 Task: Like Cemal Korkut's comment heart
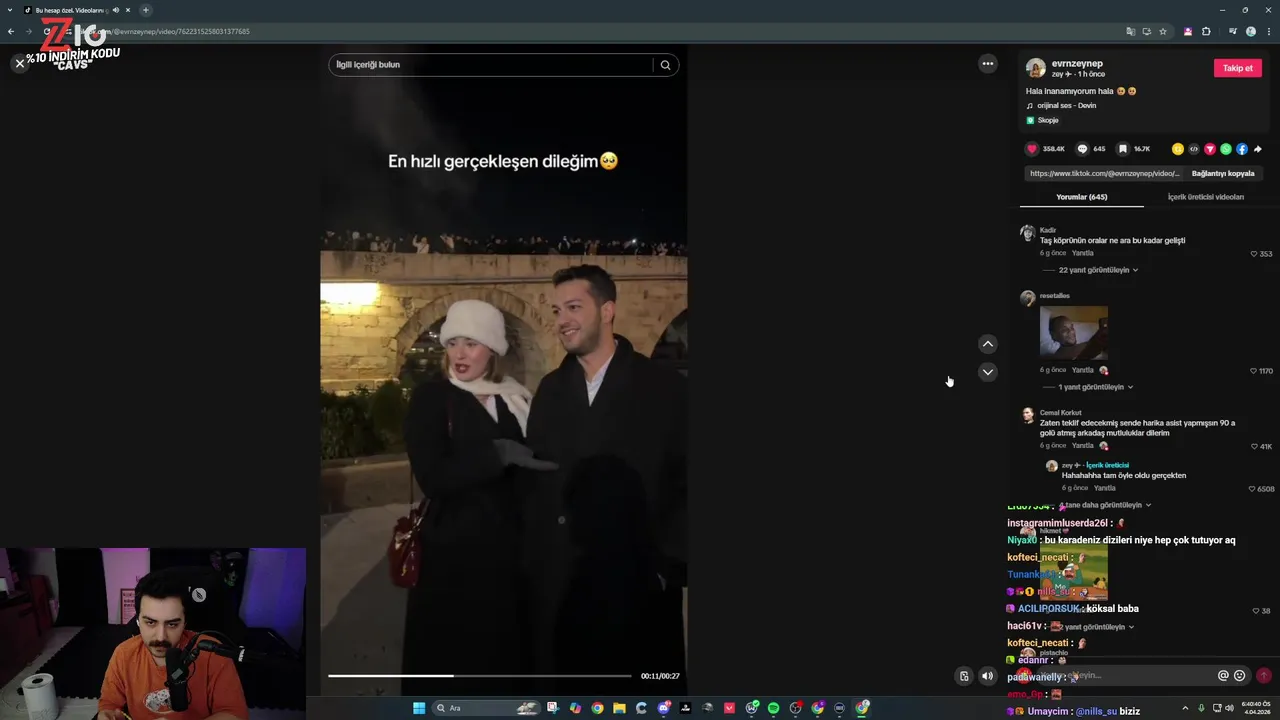pyautogui.click(x=1254, y=447)
